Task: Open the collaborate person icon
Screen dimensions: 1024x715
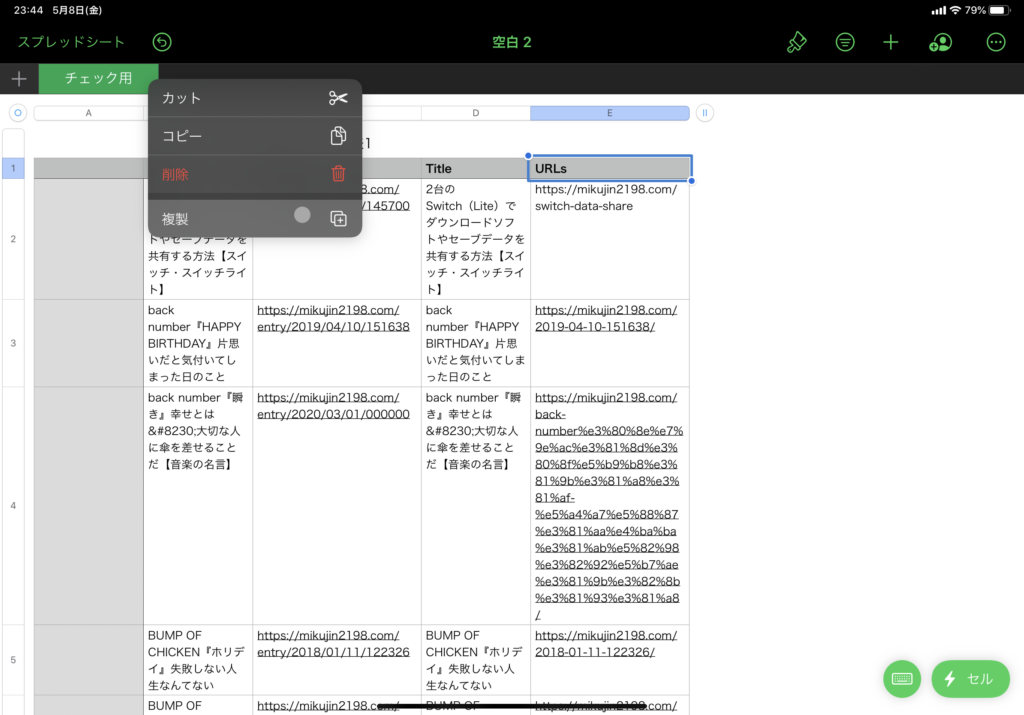Action: [940, 42]
